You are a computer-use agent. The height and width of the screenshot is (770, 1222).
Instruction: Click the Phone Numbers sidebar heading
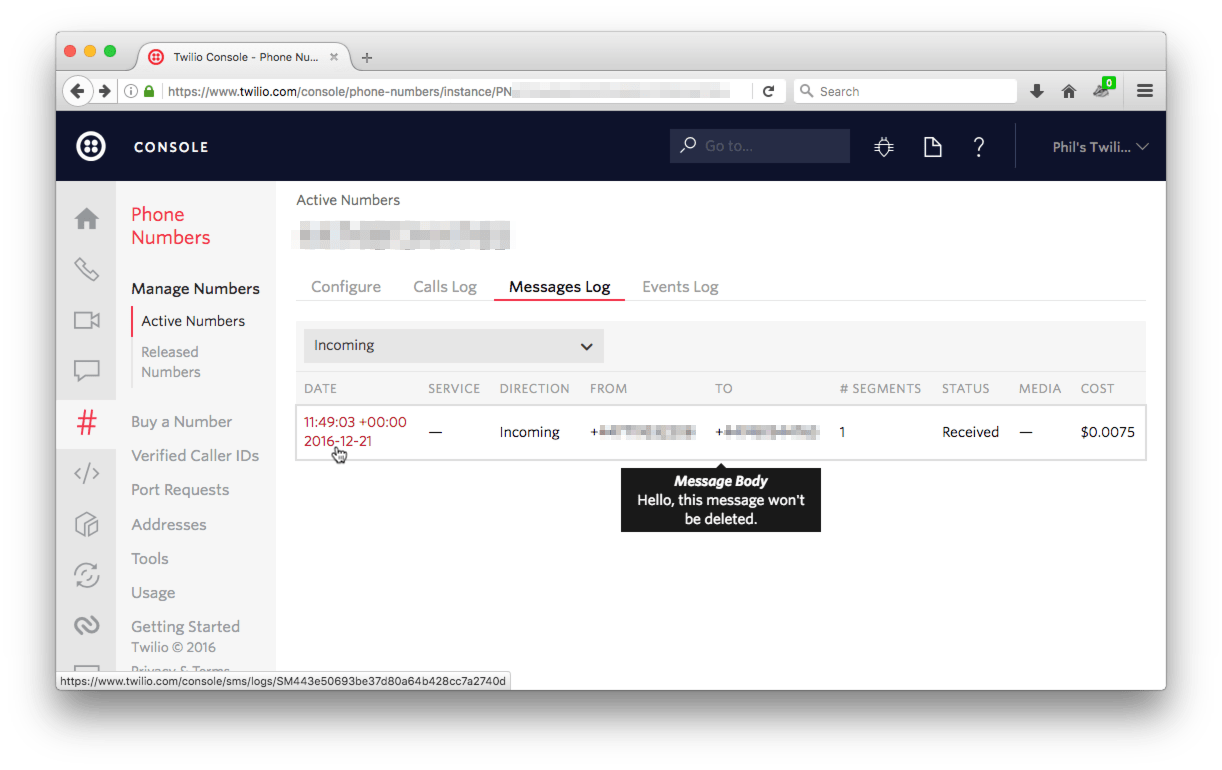click(170, 226)
